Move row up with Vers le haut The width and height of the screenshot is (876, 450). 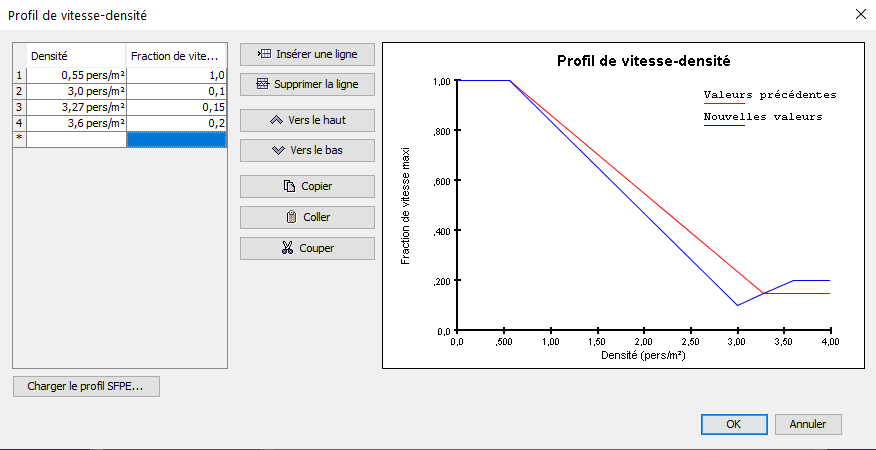307,121
